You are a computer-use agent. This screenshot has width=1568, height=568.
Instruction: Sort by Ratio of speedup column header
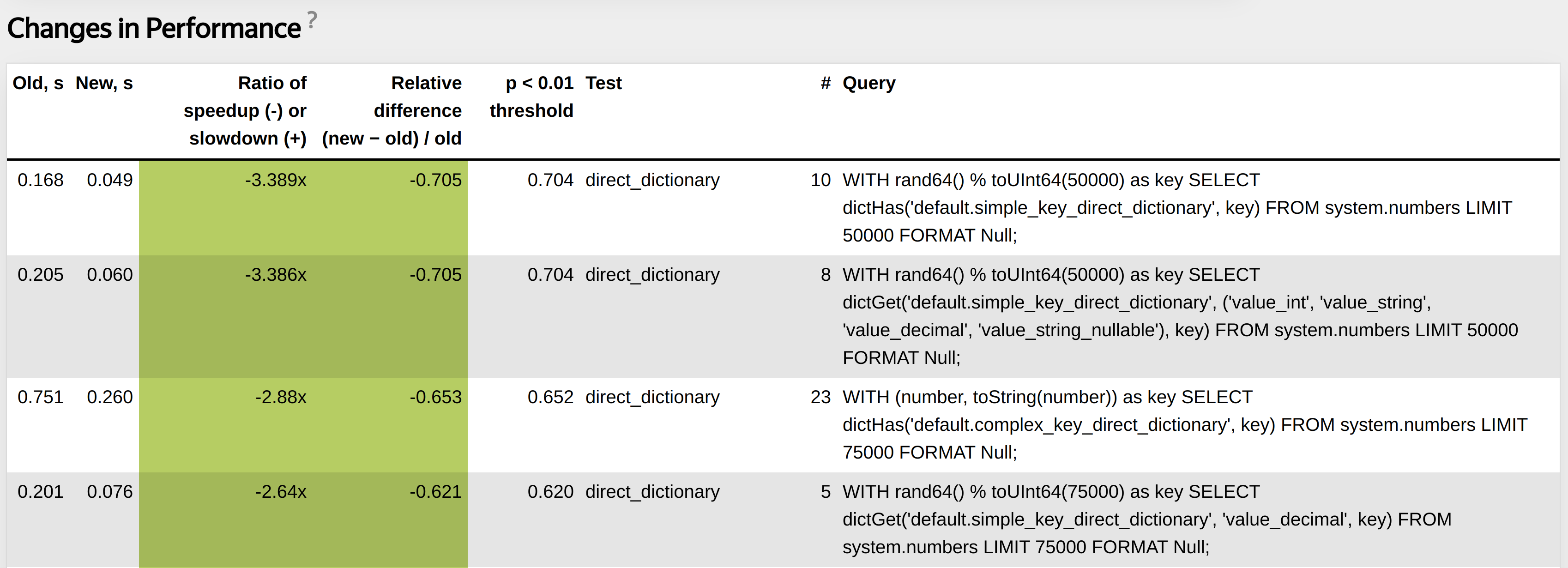coord(245,111)
